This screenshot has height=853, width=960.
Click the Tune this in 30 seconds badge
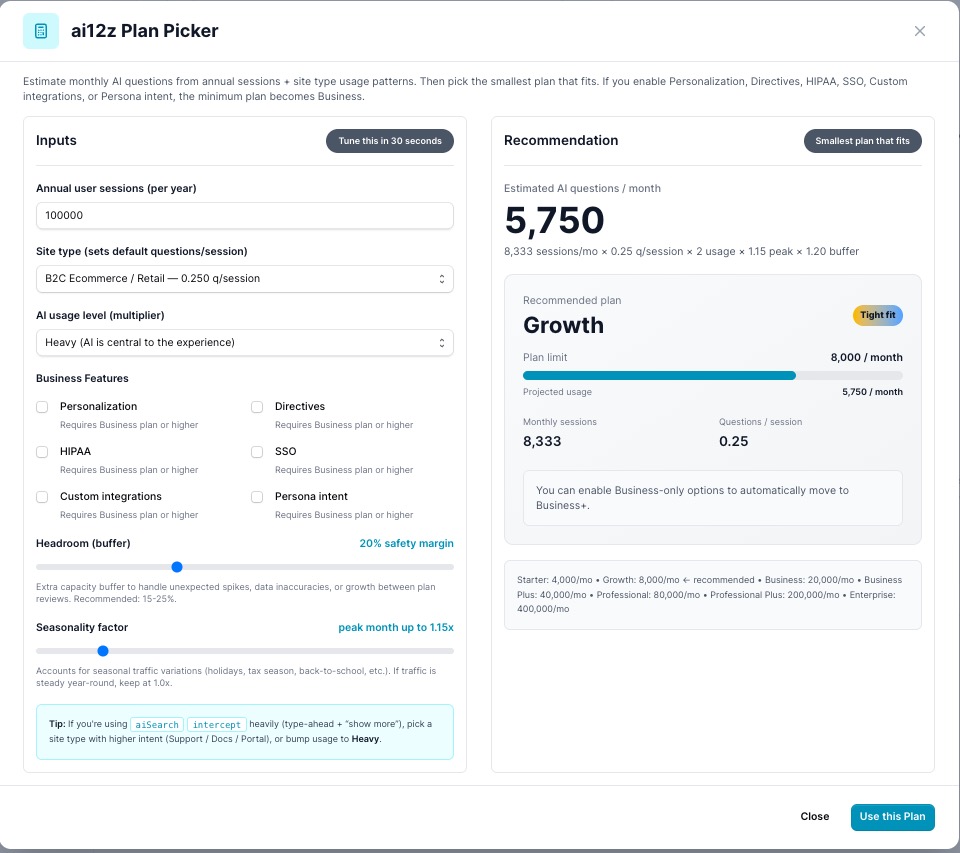tap(390, 141)
